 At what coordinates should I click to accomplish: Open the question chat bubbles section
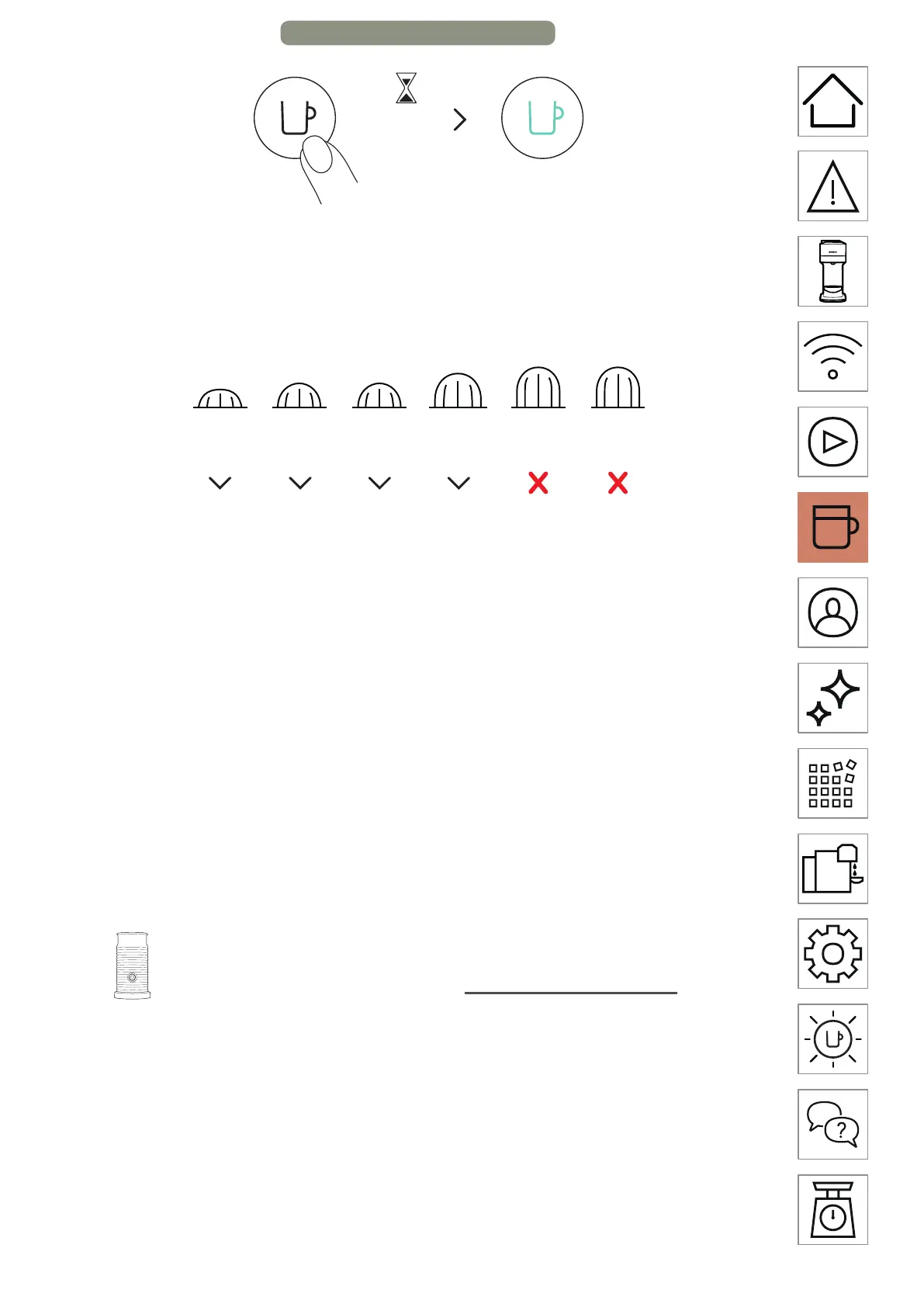coord(832,1125)
